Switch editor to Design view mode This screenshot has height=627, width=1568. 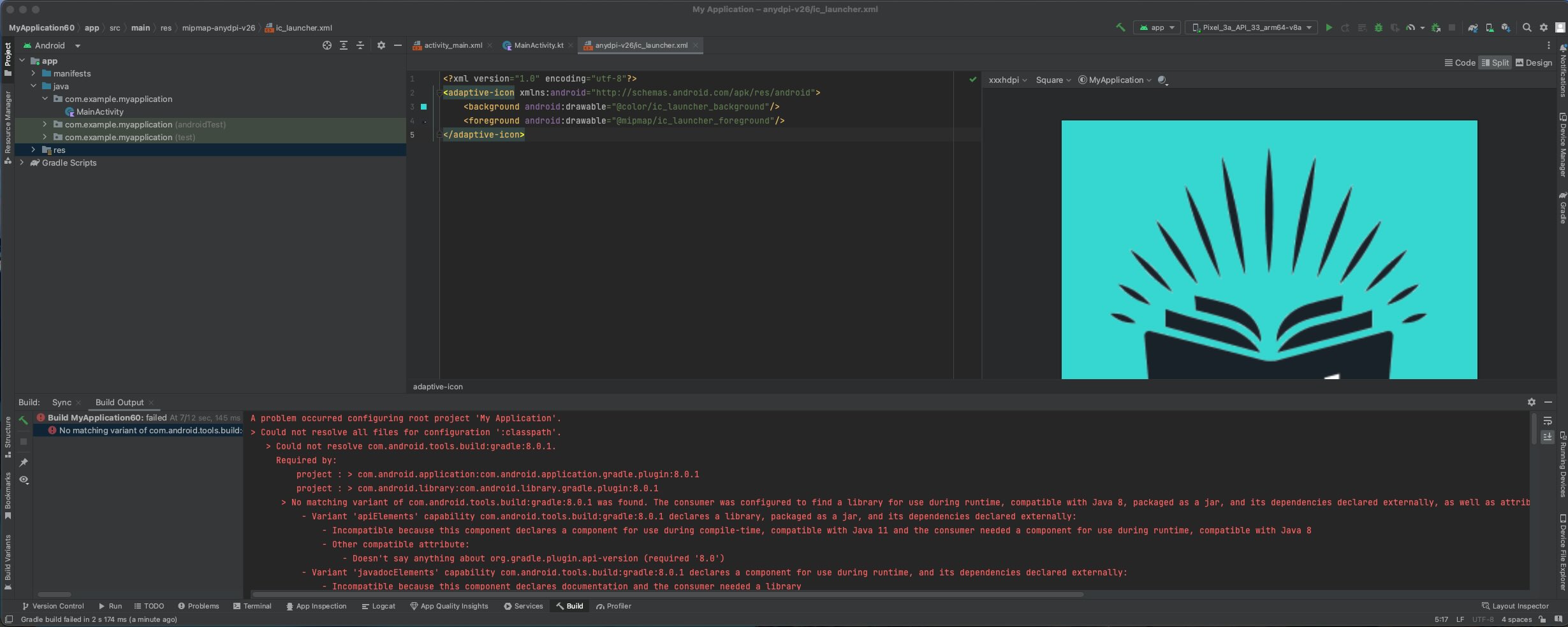(x=1534, y=62)
